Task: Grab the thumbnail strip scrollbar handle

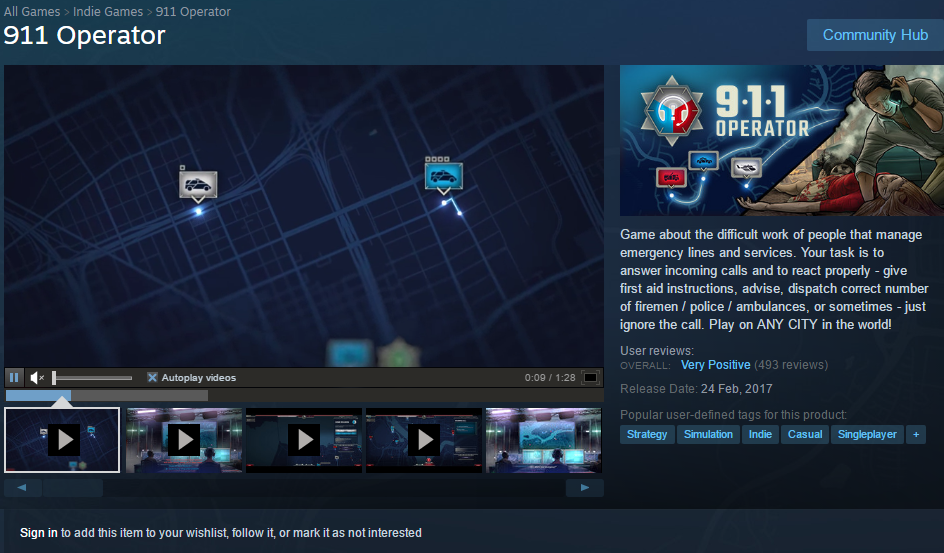Action: pos(73,488)
